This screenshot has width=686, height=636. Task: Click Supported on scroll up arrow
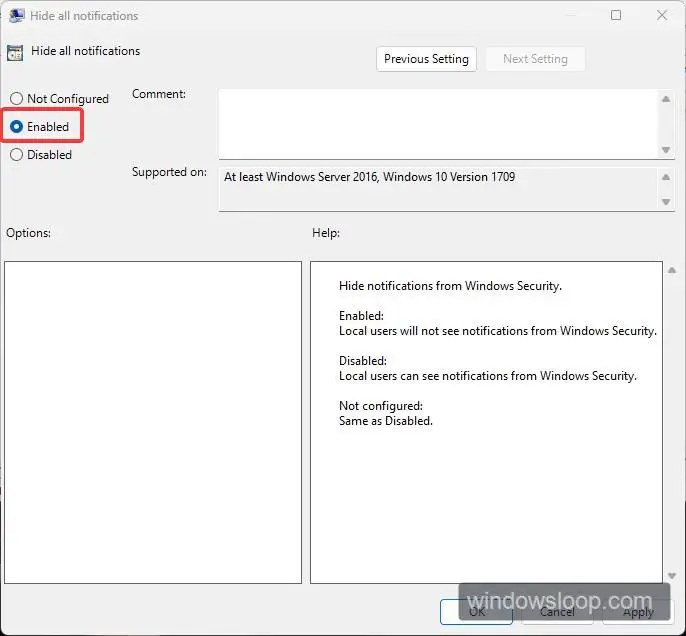click(x=666, y=177)
